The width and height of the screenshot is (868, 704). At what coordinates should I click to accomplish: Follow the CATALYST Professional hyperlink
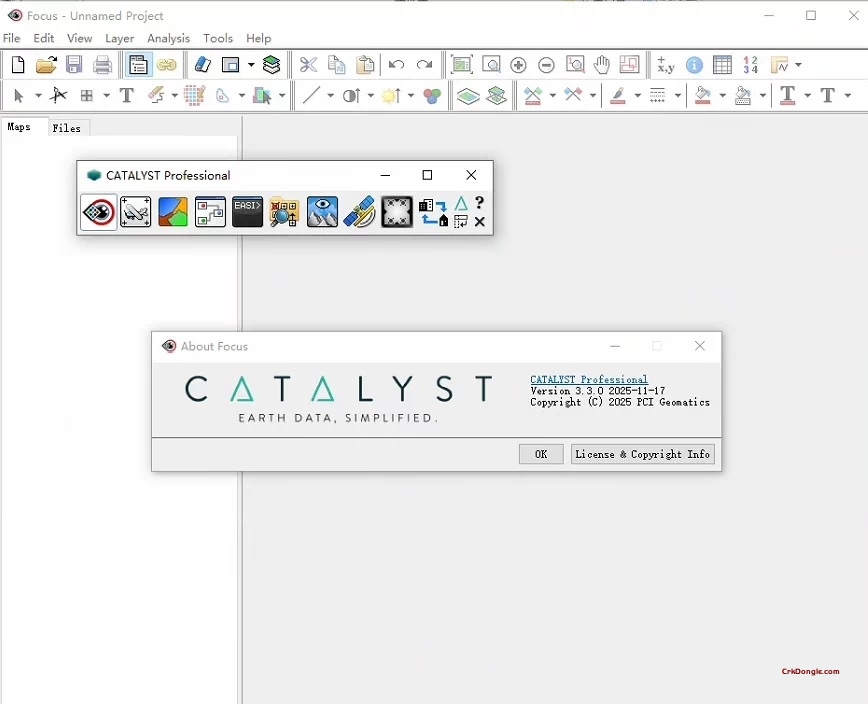coord(588,380)
